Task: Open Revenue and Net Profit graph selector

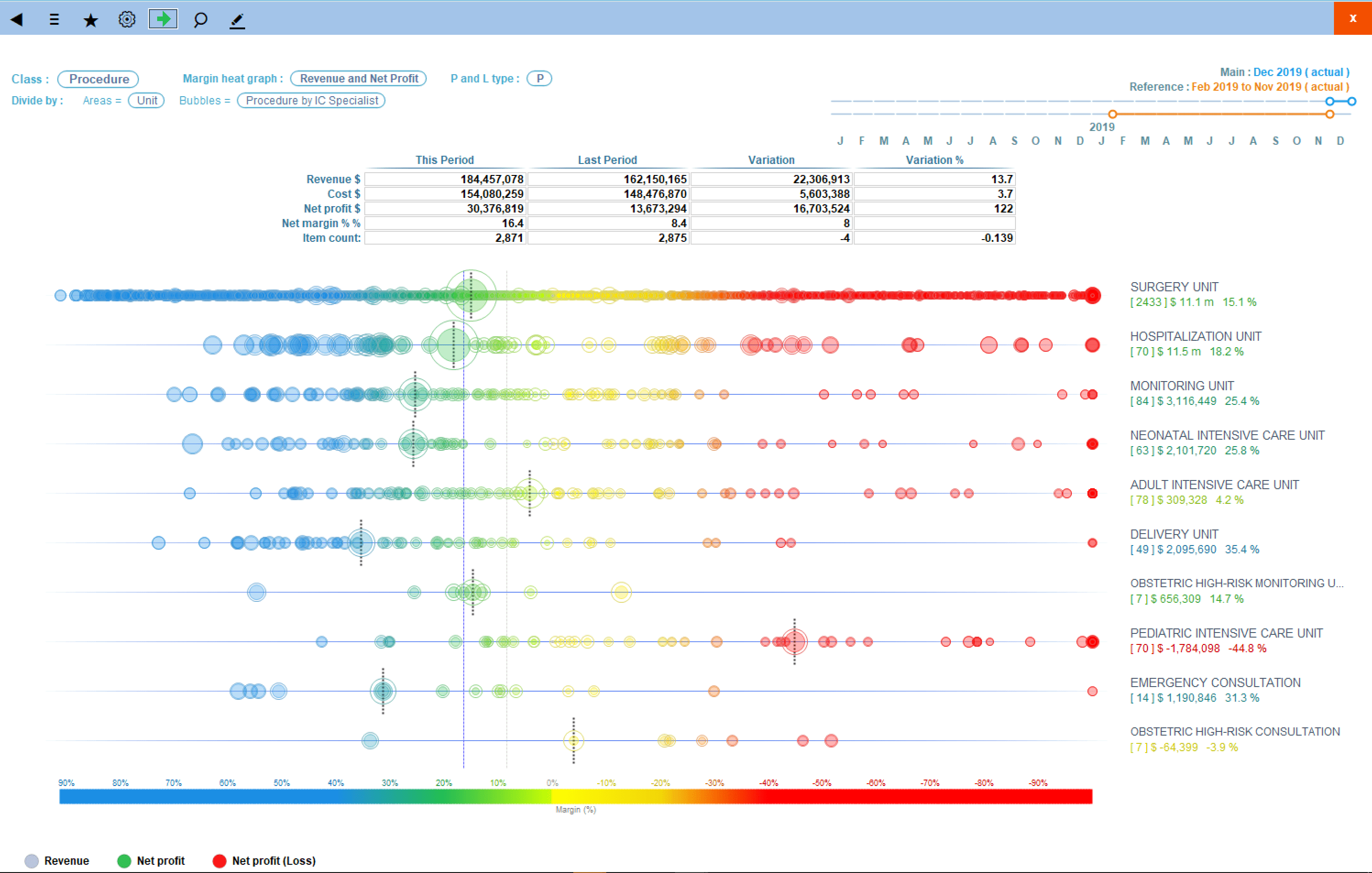Action: 358,78
